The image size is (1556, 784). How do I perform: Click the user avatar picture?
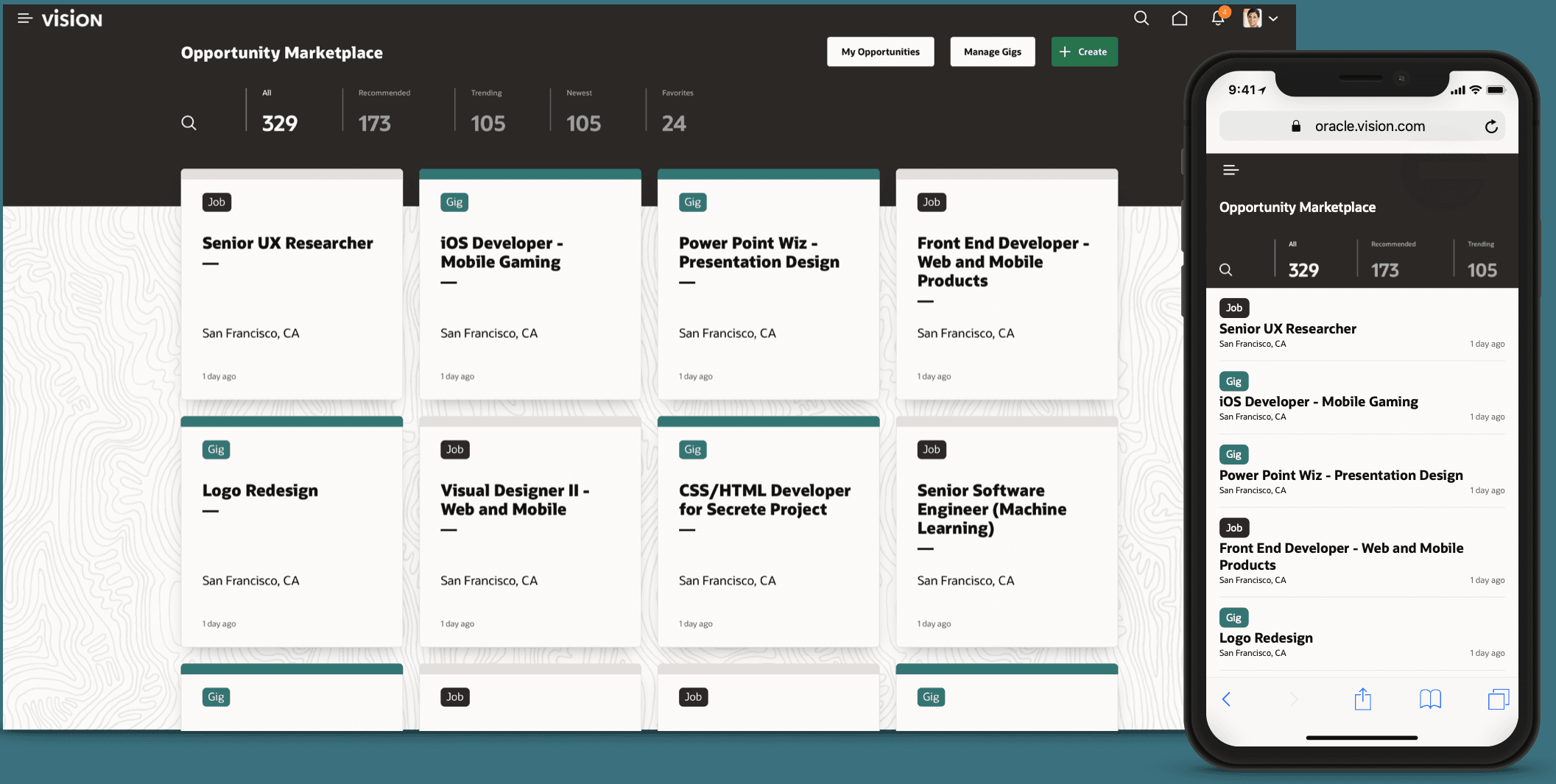pyautogui.click(x=1253, y=18)
